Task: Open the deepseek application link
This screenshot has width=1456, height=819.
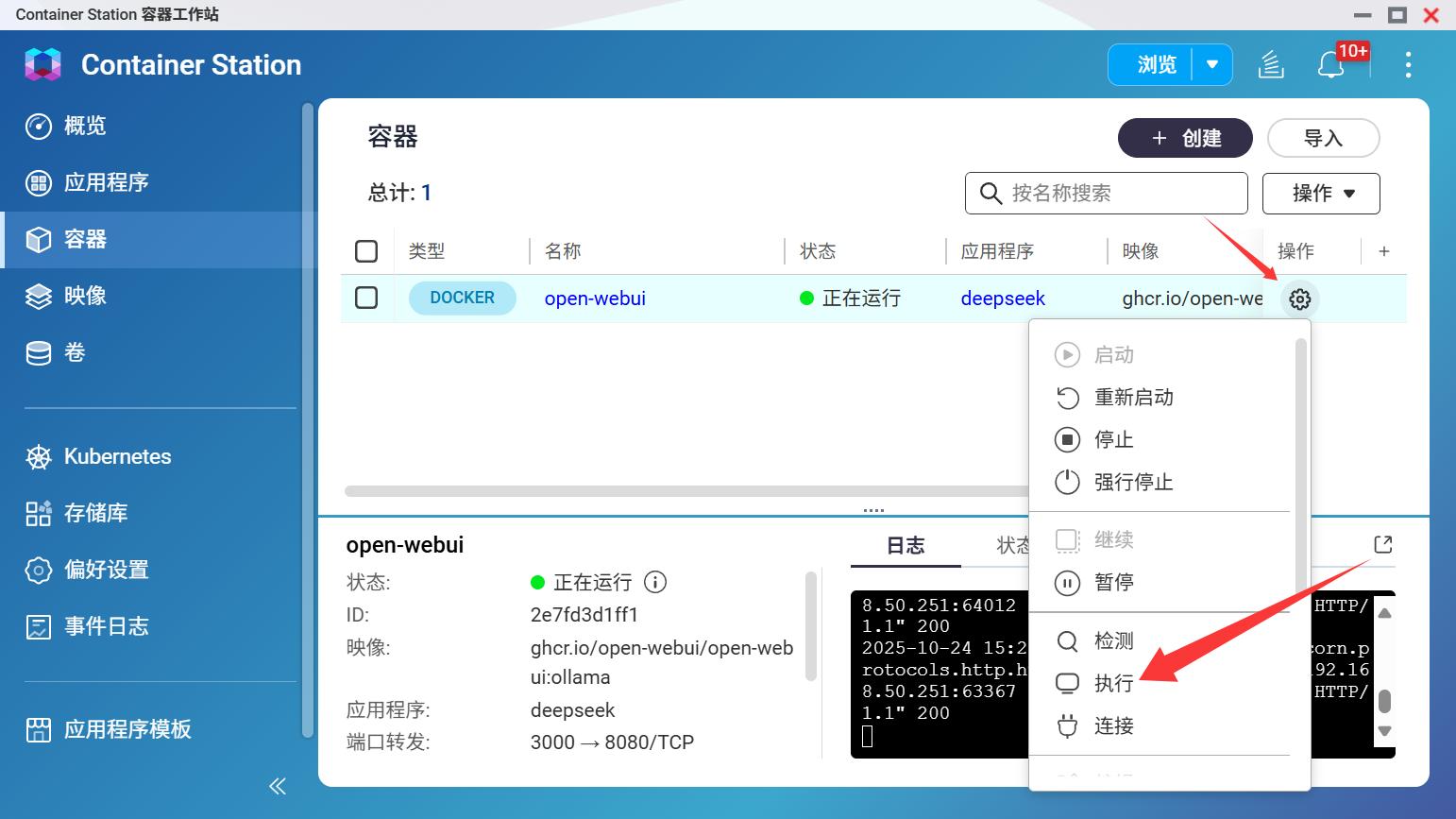Action: pyautogui.click(x=1003, y=299)
